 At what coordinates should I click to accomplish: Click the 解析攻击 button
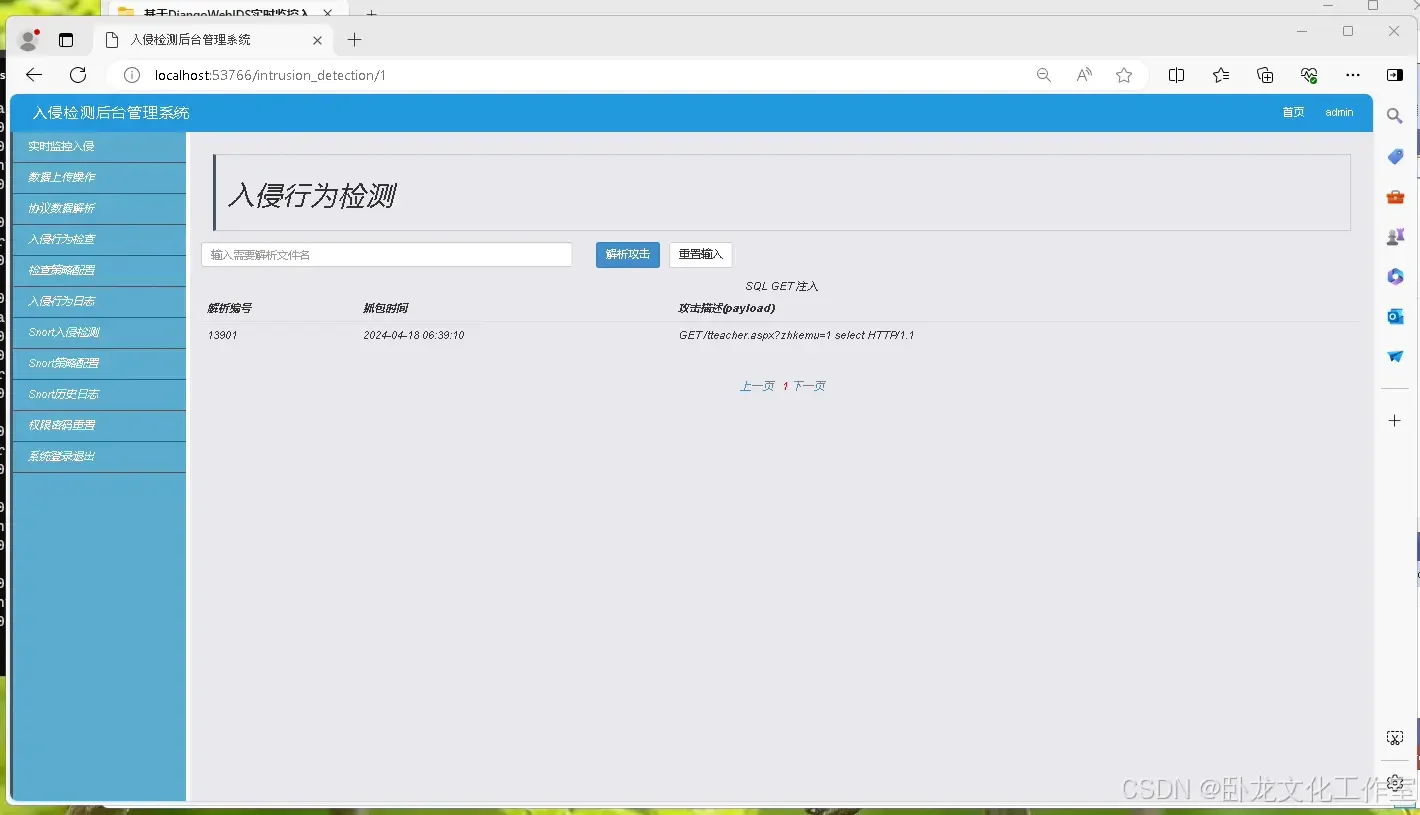pyautogui.click(x=627, y=254)
